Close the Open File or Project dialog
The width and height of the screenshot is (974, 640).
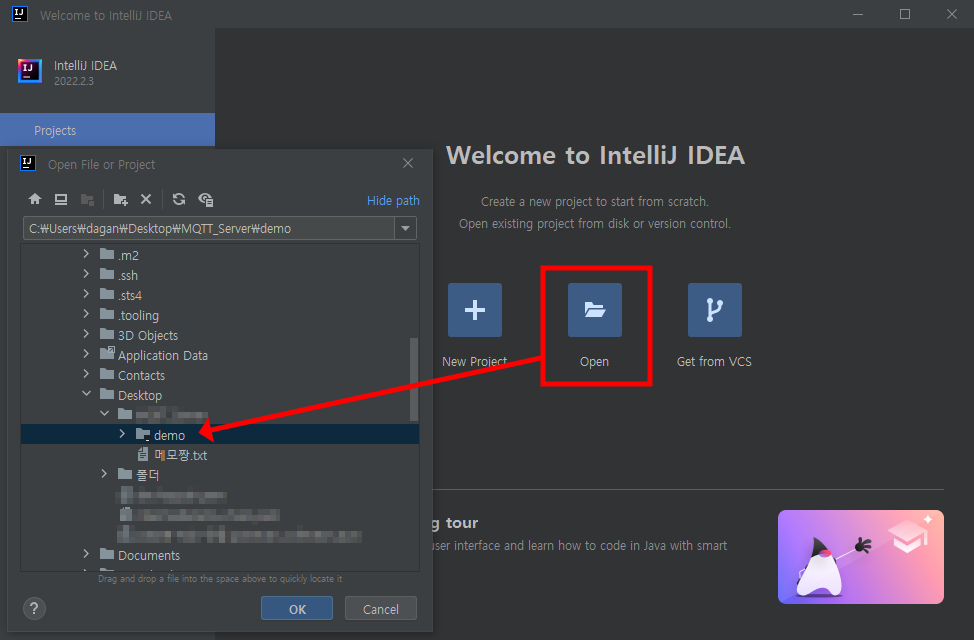pyautogui.click(x=407, y=163)
